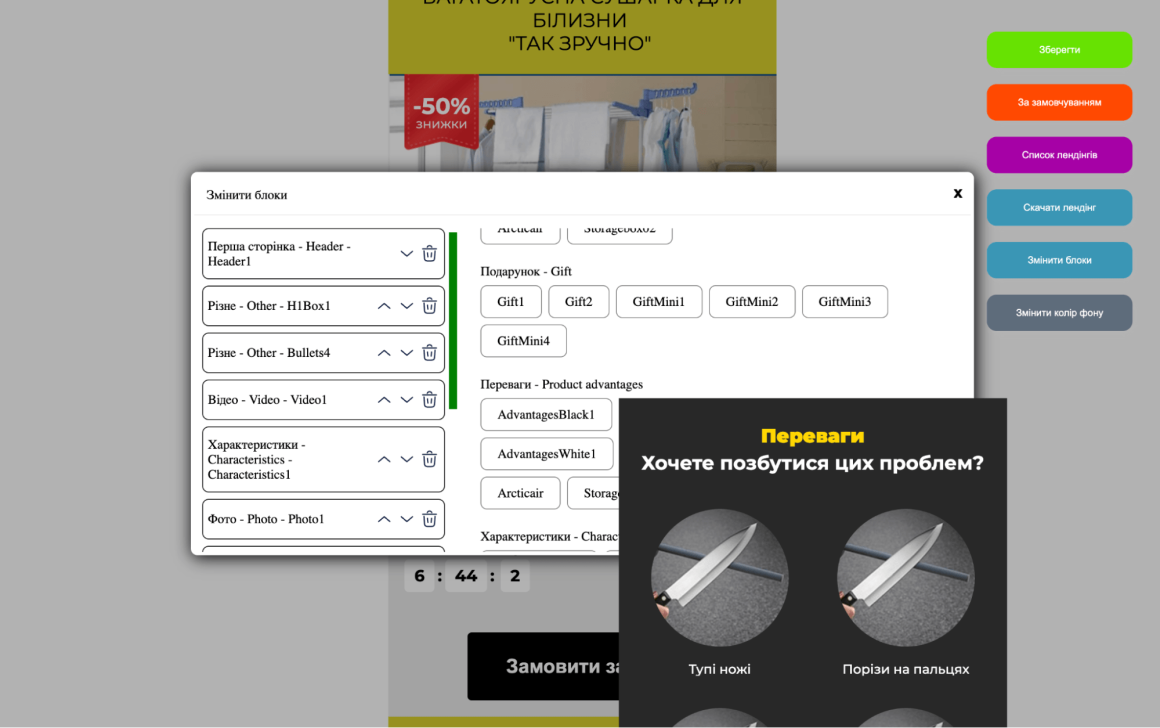Image resolution: width=1160 pixels, height=728 pixels.
Task: Add the GiftMini2 block
Action: [752, 301]
